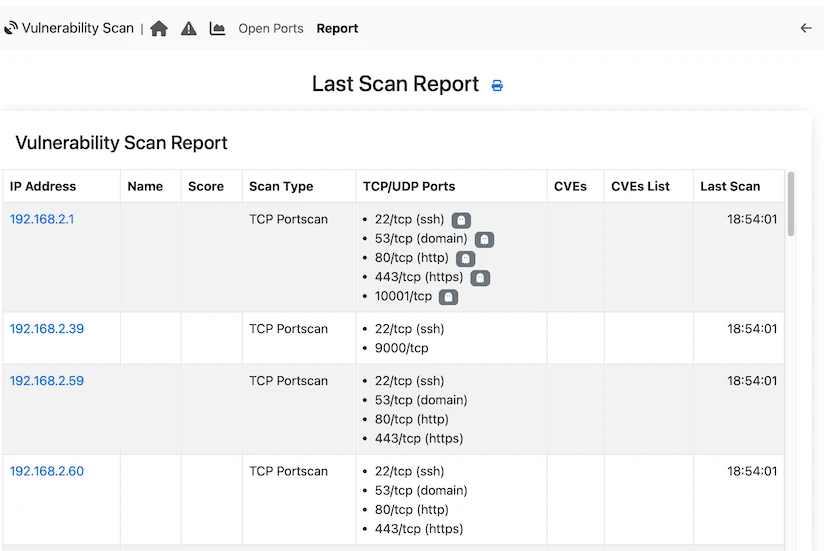Click the back arrow at top right
Image resolution: width=827 pixels, height=551 pixels.
click(x=806, y=28)
